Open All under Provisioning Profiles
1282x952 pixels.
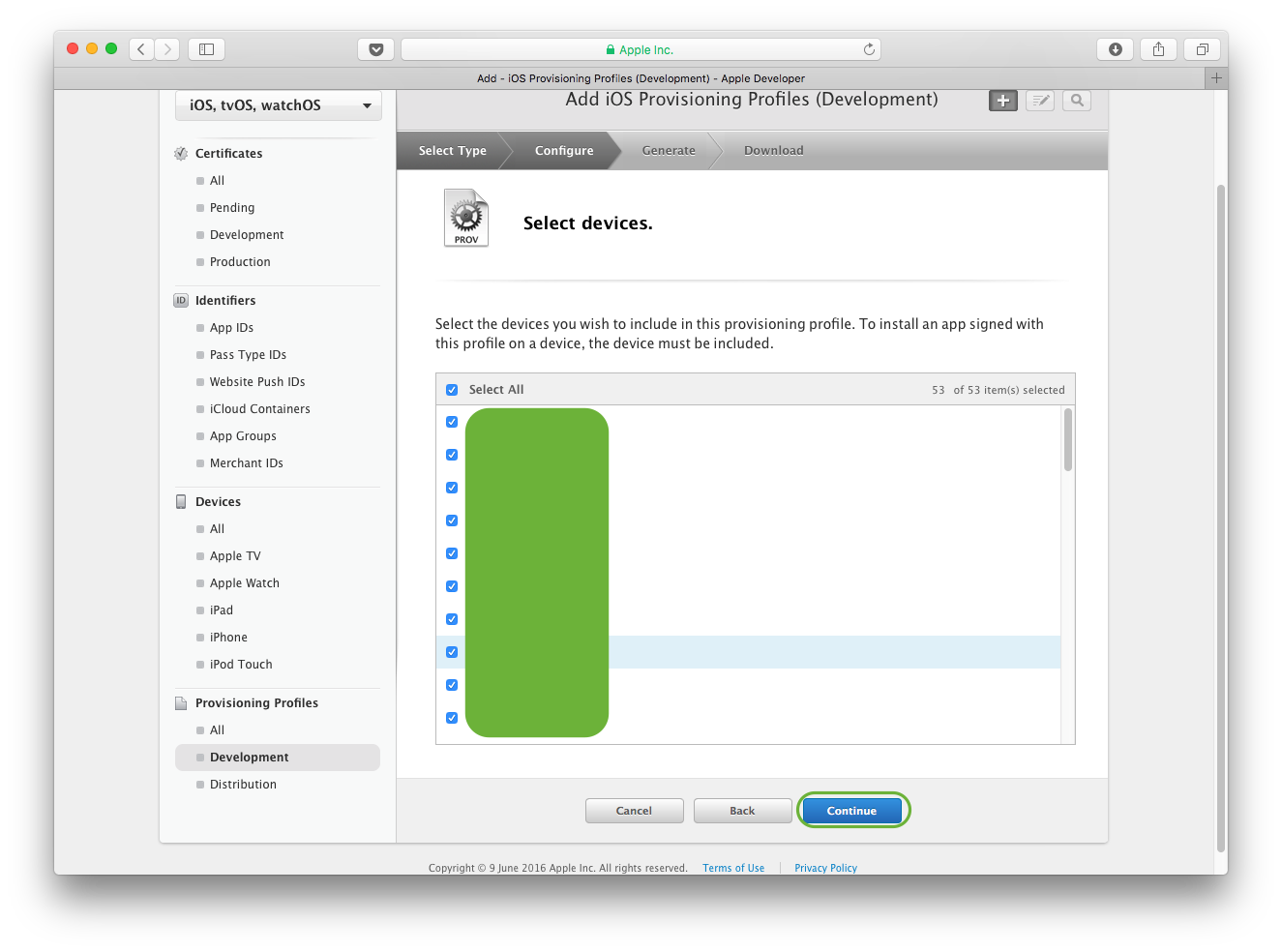[217, 729]
